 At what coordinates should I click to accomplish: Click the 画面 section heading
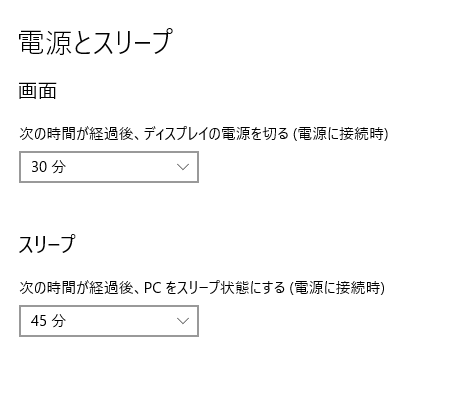tap(37, 91)
